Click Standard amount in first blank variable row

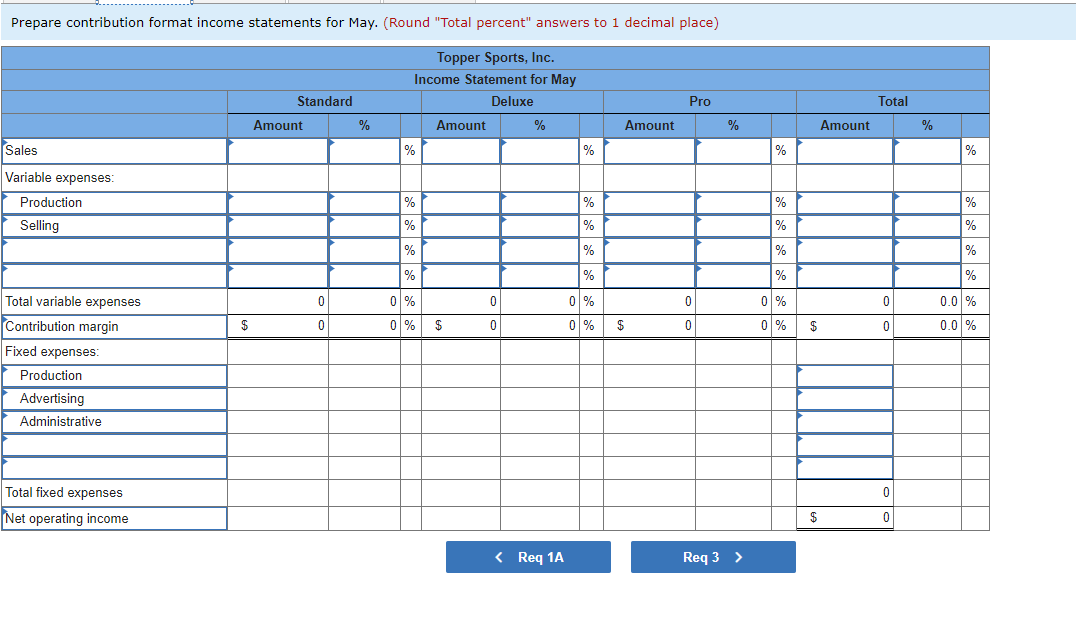[278, 251]
